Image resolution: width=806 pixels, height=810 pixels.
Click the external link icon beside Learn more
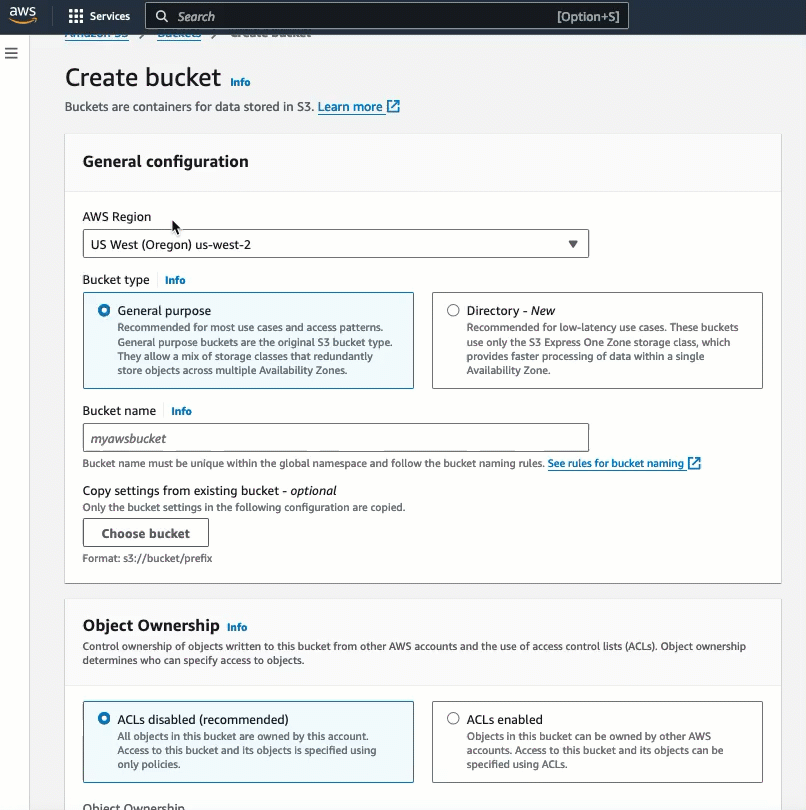click(x=393, y=106)
